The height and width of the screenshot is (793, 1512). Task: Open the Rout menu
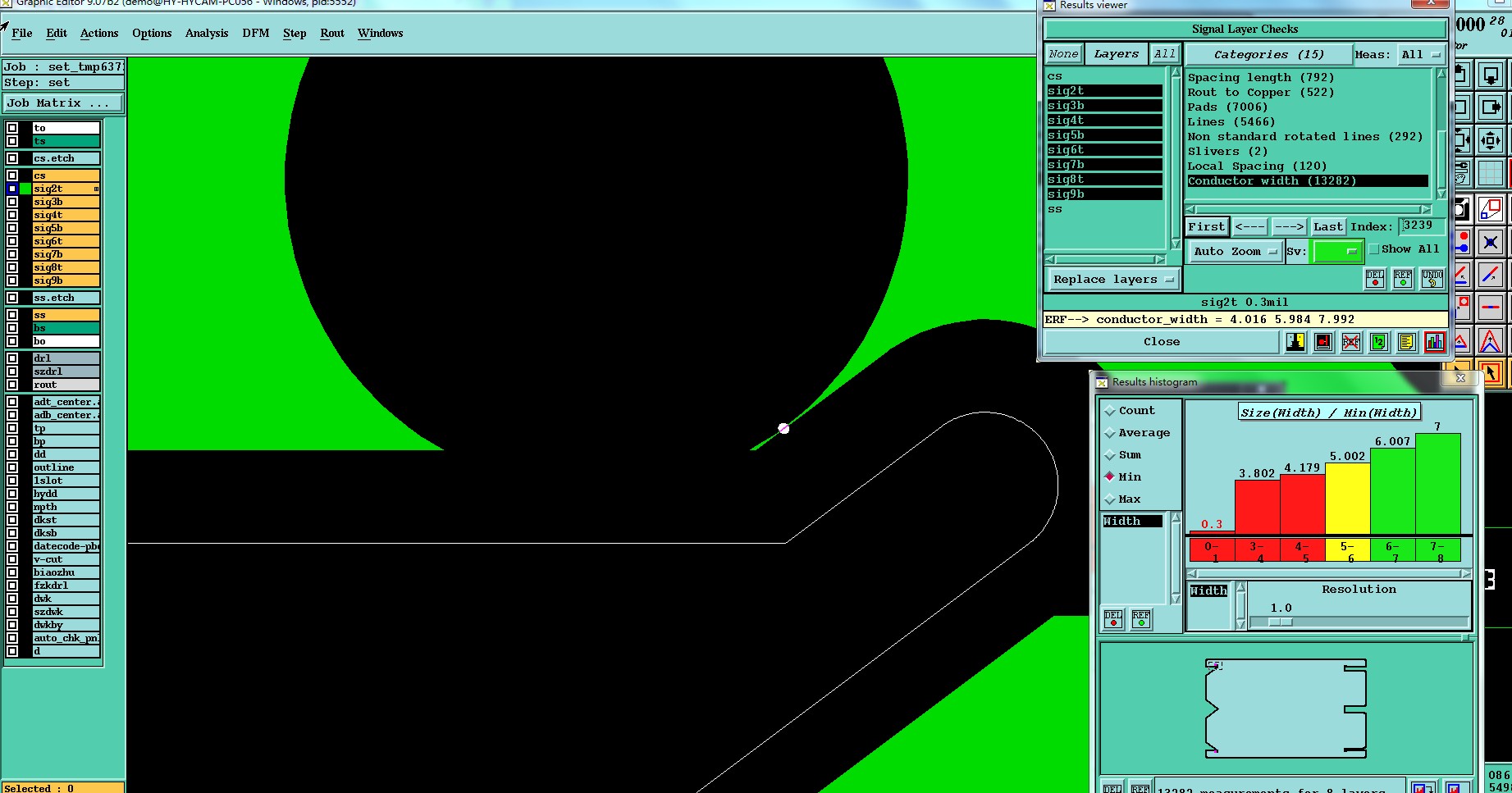click(x=332, y=34)
